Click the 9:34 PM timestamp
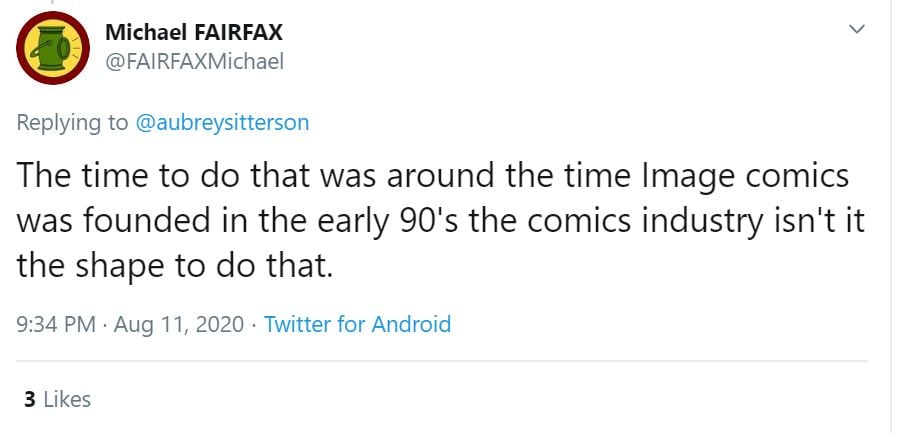Viewport: 900px width, 433px height. pos(55,324)
